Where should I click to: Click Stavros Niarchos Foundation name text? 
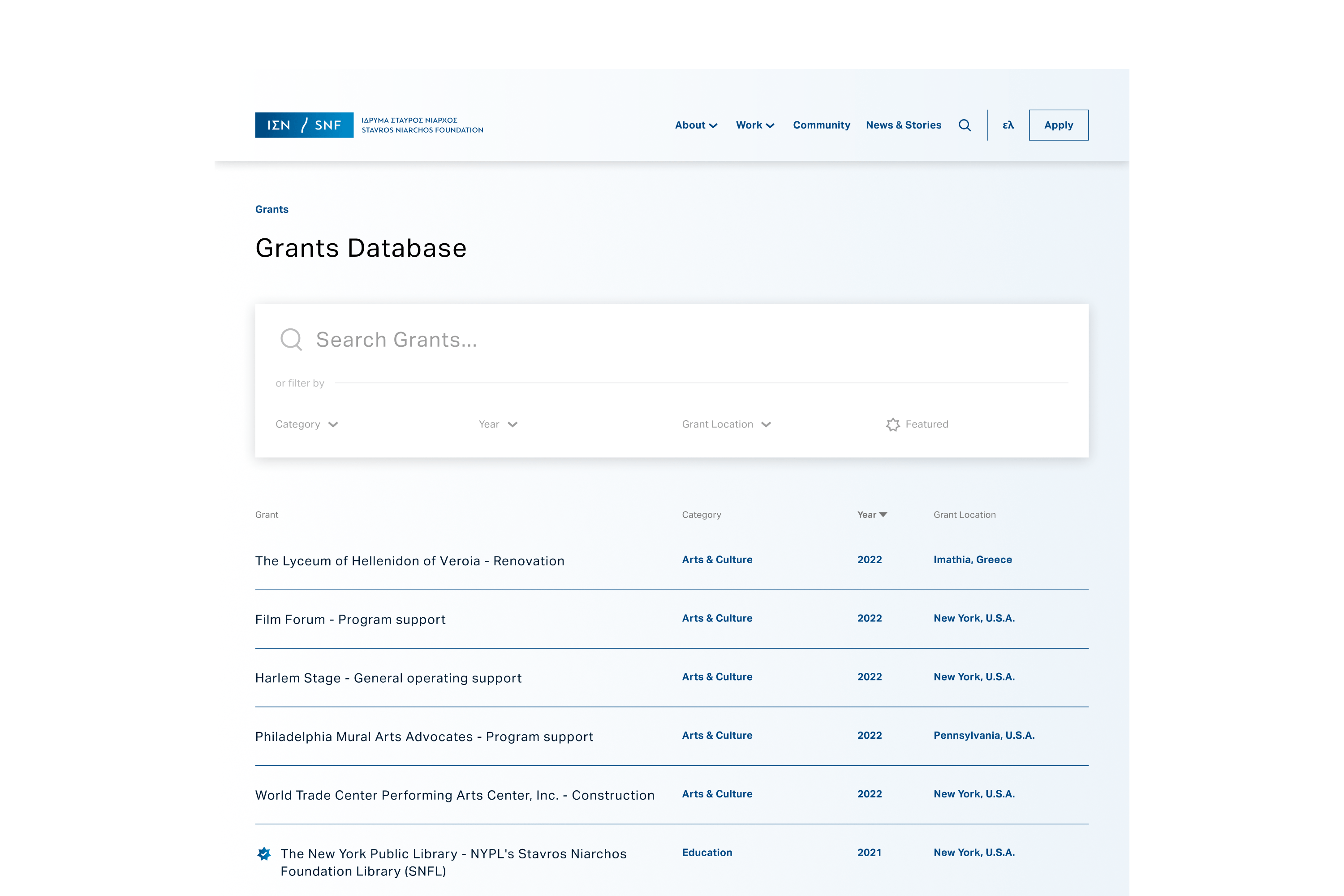(422, 130)
